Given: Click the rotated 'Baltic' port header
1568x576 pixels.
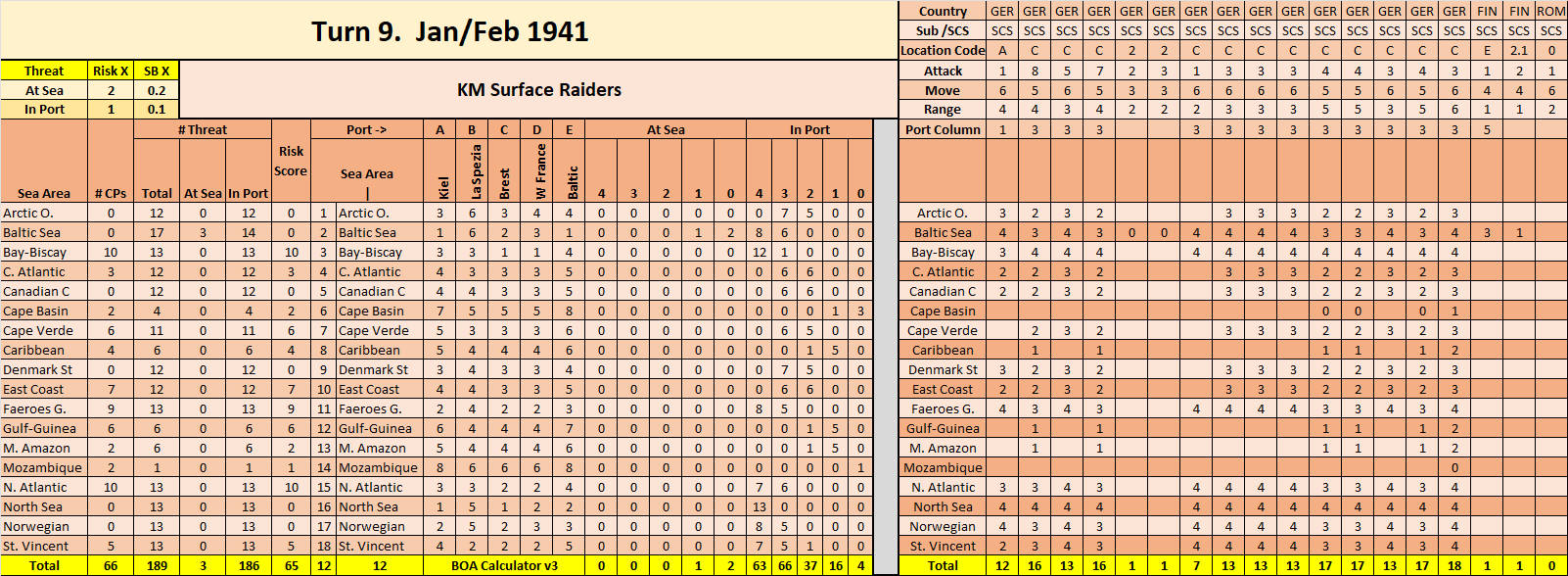Looking at the screenshot, I should coord(570,171).
